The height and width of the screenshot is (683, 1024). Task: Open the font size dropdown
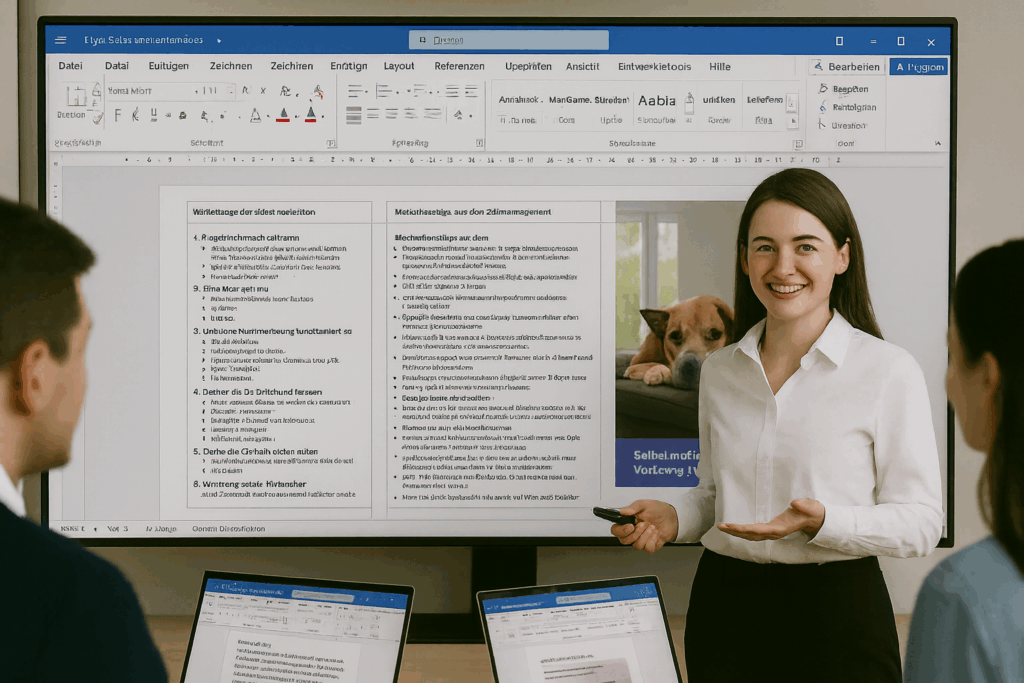231,91
